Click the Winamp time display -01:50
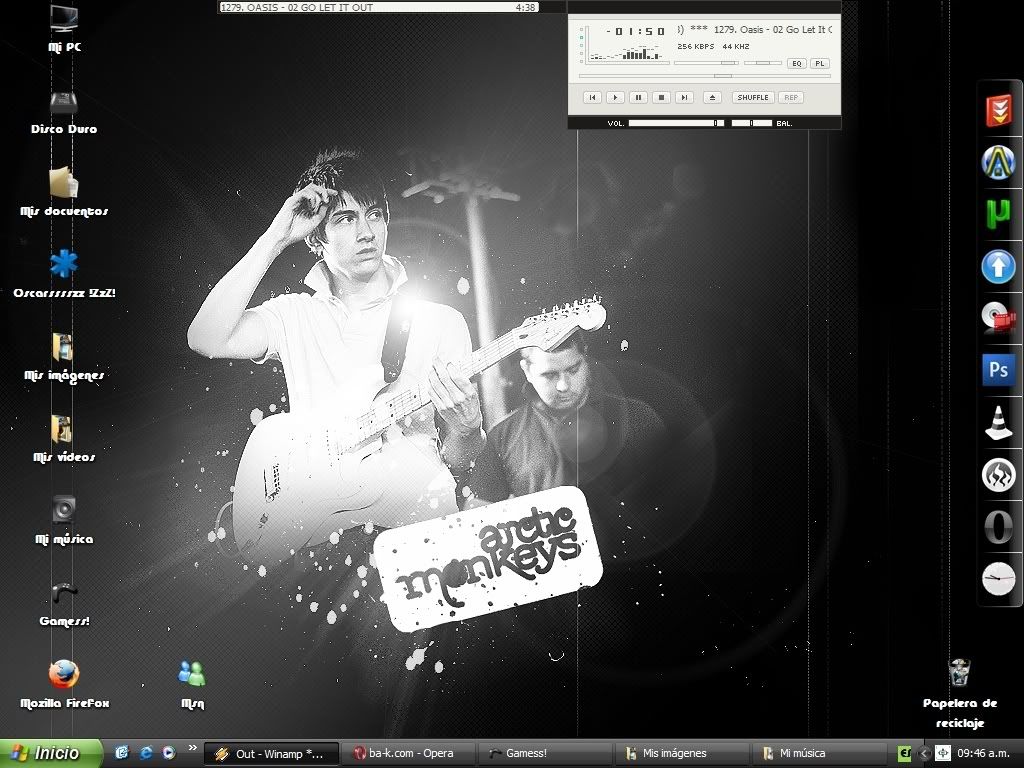This screenshot has width=1024, height=768. point(635,31)
